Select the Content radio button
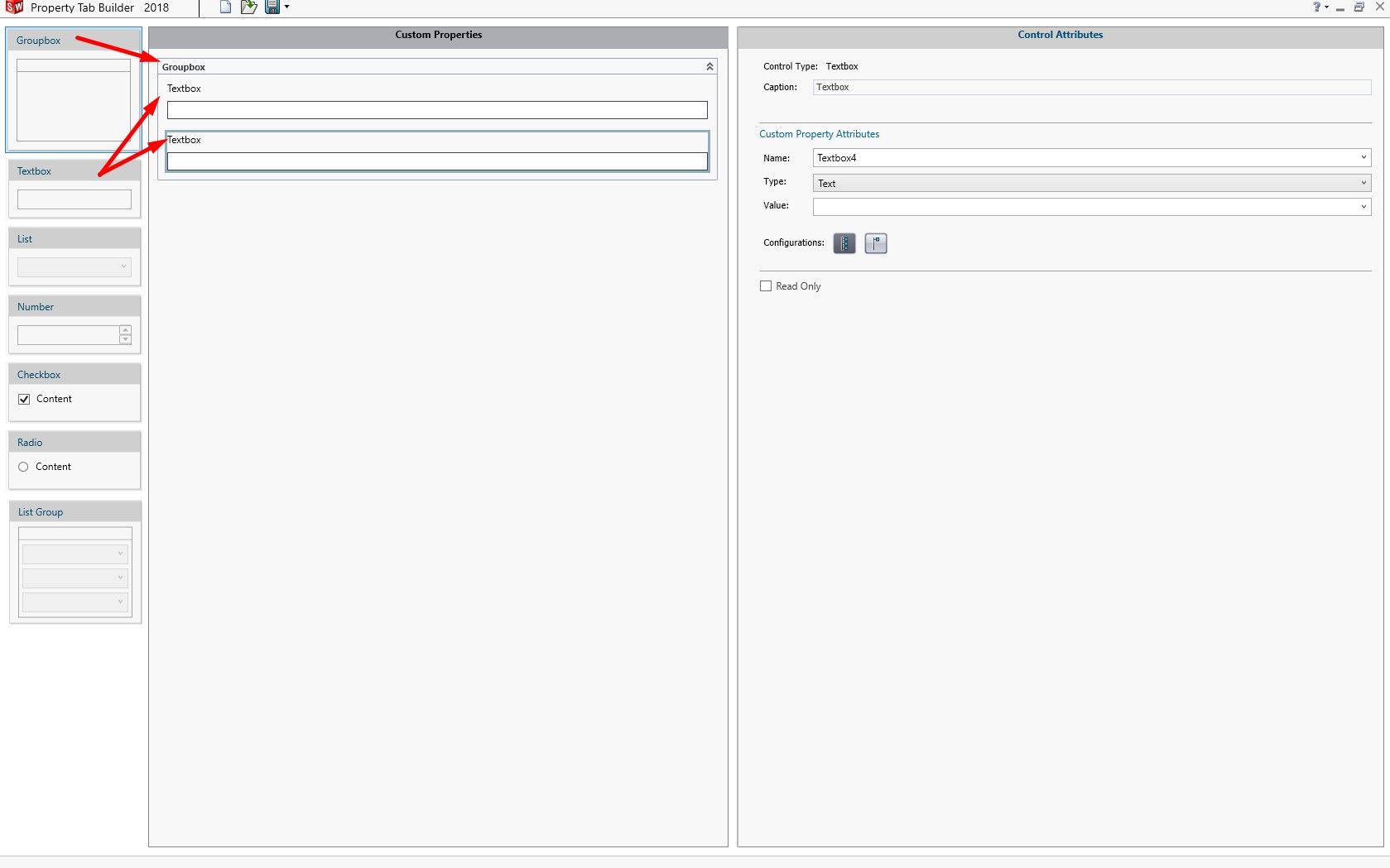Image resolution: width=1390 pixels, height=868 pixels. 23,467
